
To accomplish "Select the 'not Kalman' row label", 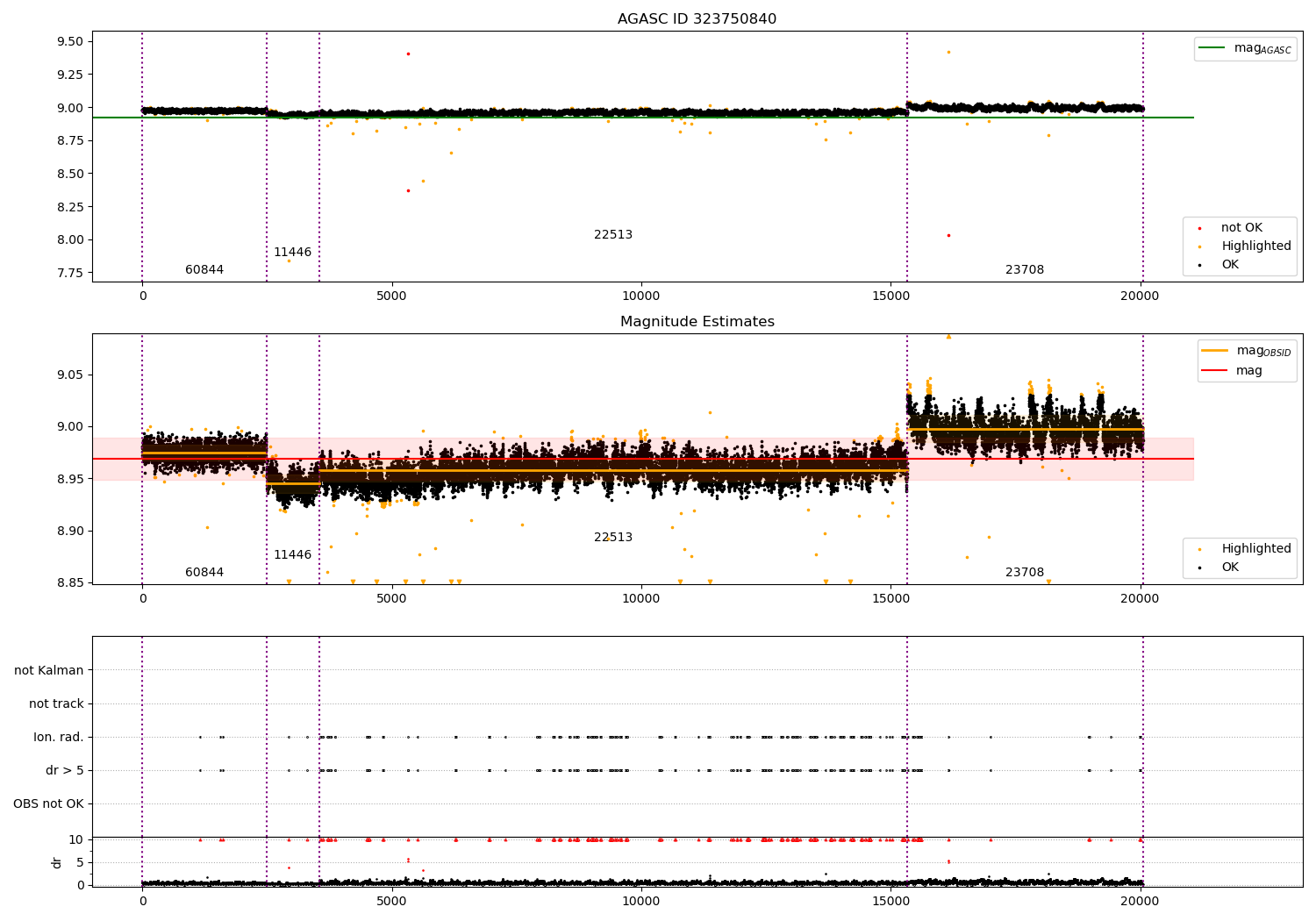I will click(x=49, y=671).
